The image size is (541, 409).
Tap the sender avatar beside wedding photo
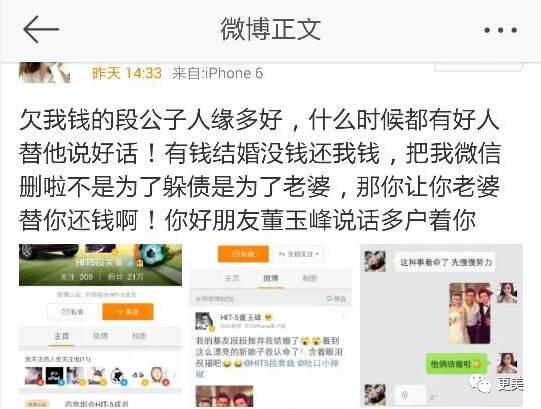click(507, 293)
